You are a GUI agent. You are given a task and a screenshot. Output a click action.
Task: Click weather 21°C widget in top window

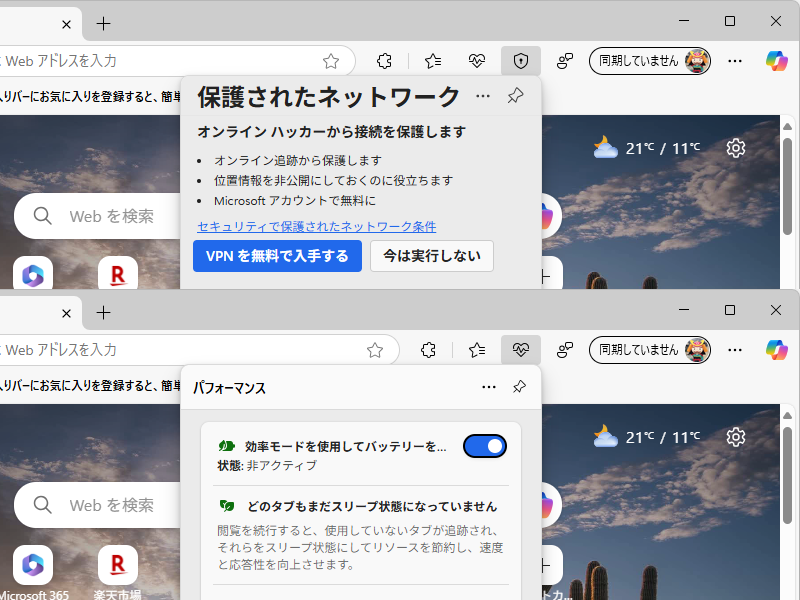tap(647, 148)
